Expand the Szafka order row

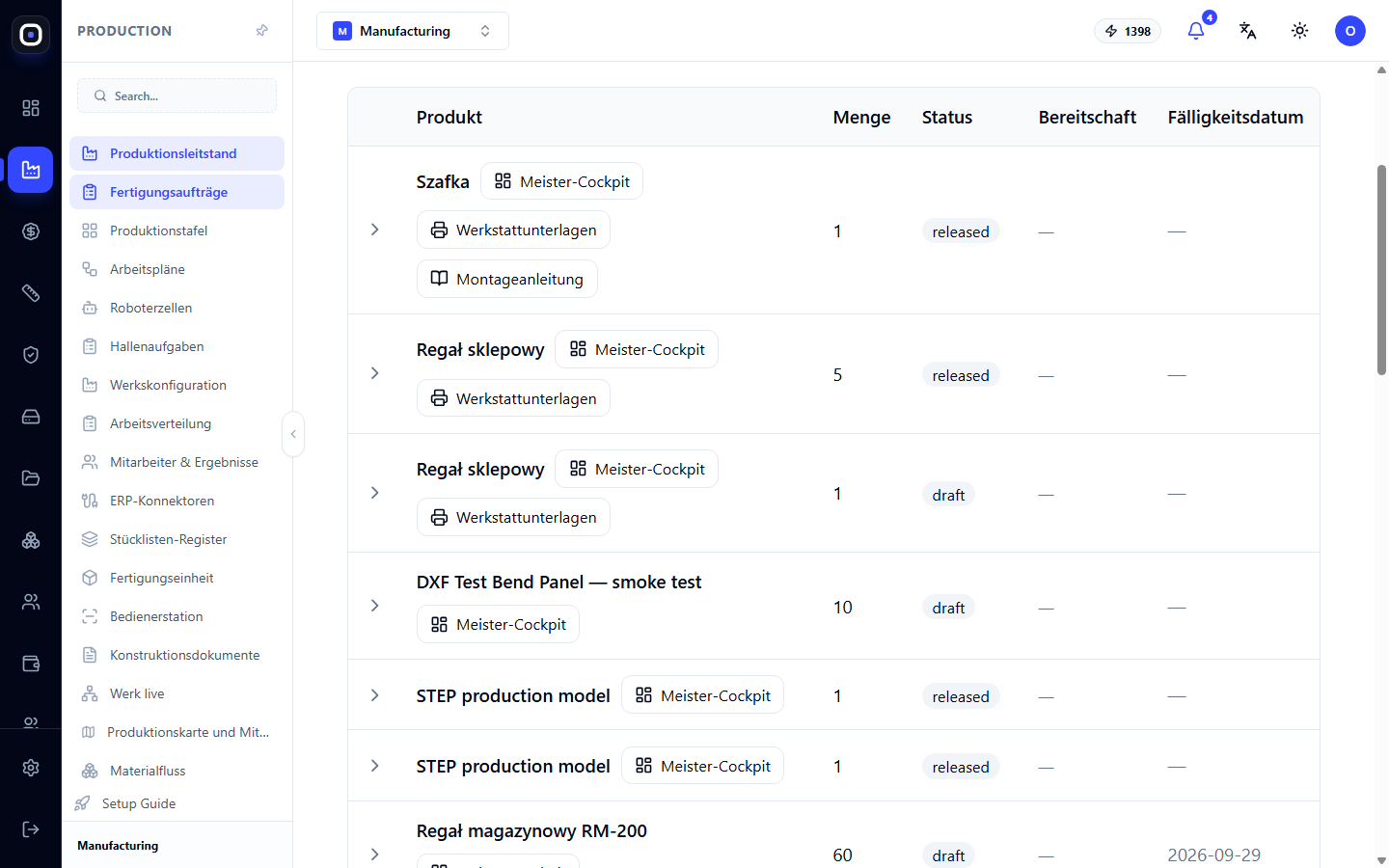[375, 230]
